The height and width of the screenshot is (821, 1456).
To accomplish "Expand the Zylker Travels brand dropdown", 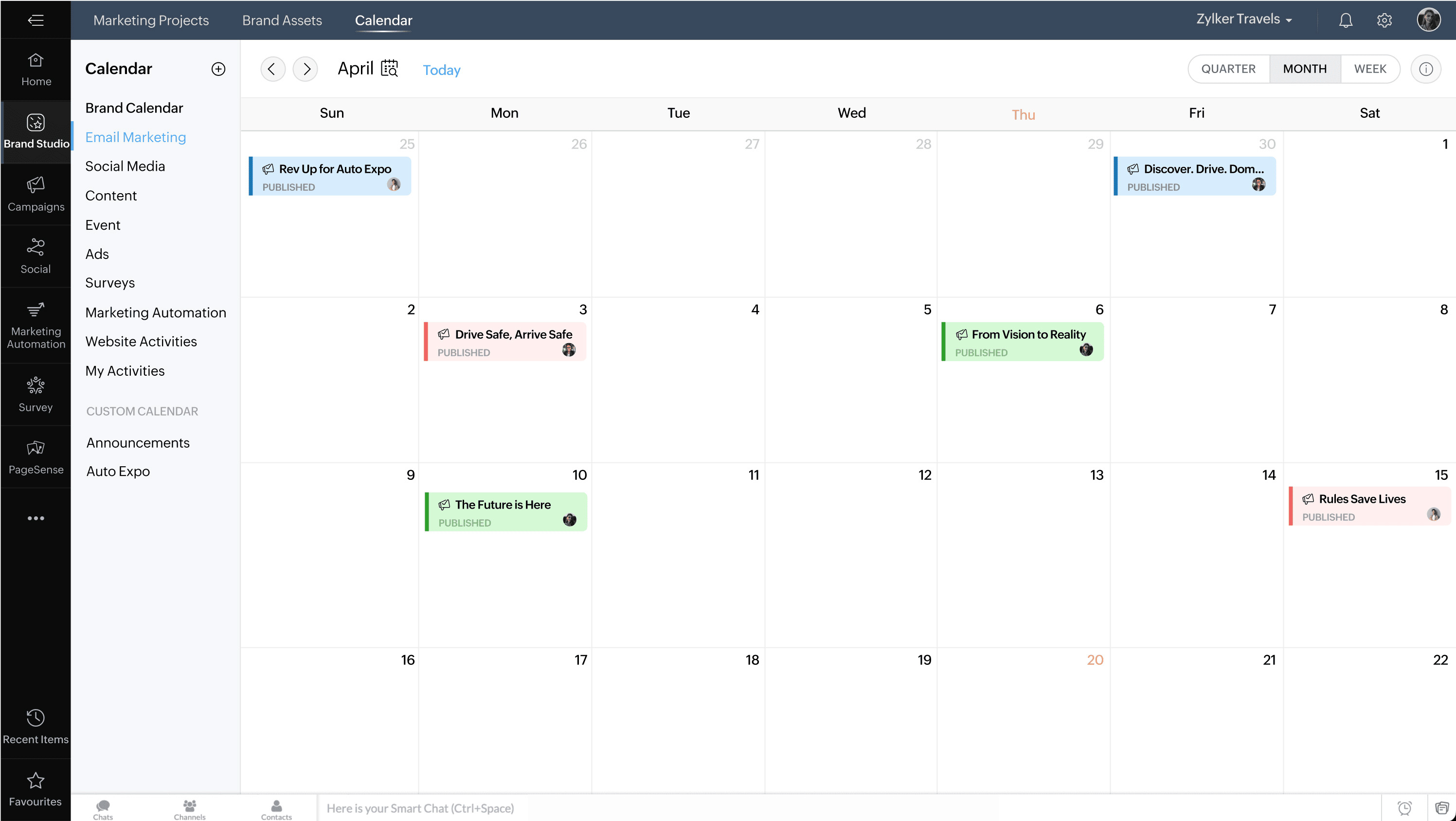I will pos(1243,19).
